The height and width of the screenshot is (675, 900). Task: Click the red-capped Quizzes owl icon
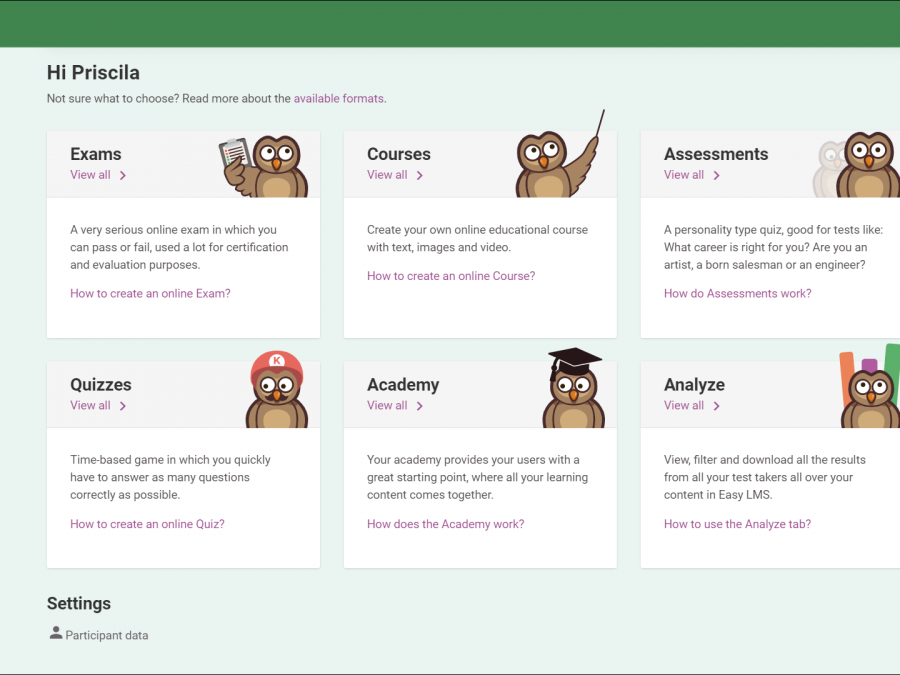click(274, 391)
